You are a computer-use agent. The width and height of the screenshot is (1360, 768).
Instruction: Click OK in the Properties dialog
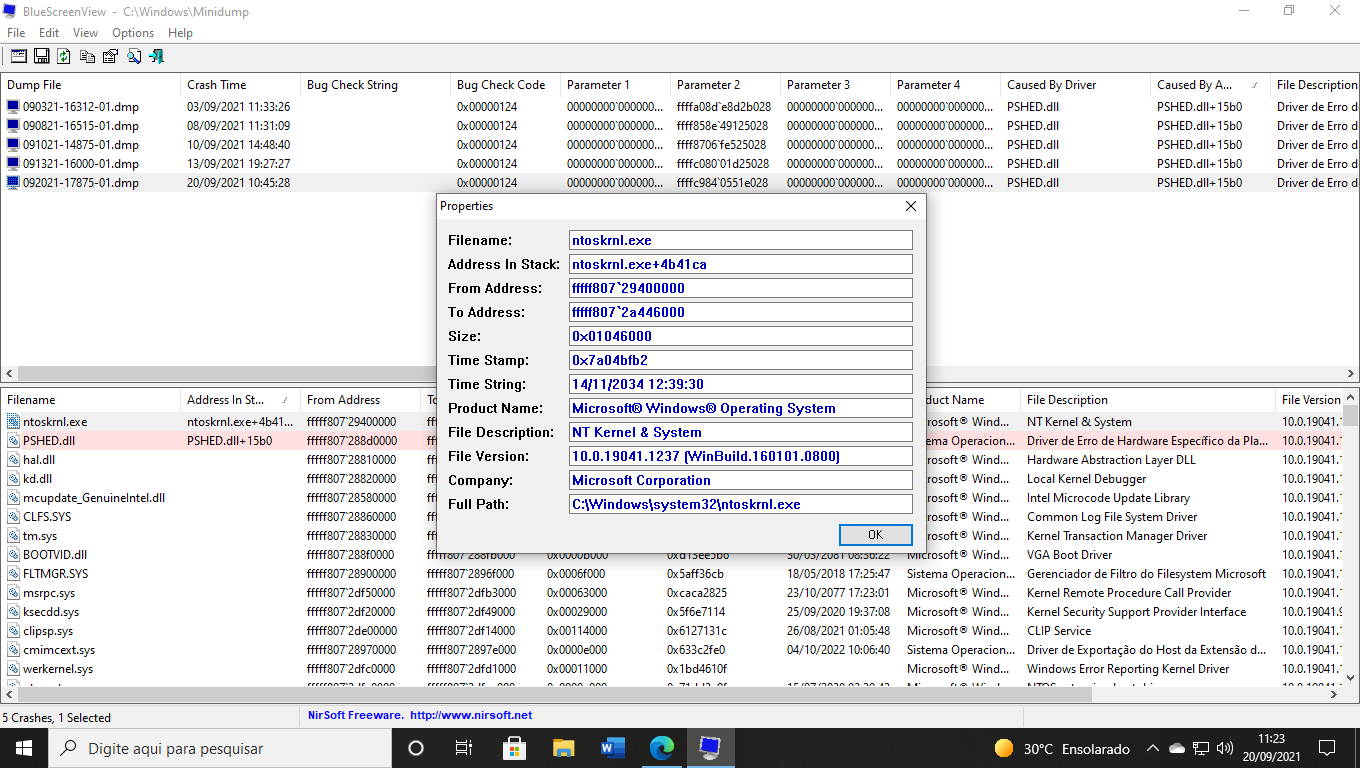coord(876,534)
